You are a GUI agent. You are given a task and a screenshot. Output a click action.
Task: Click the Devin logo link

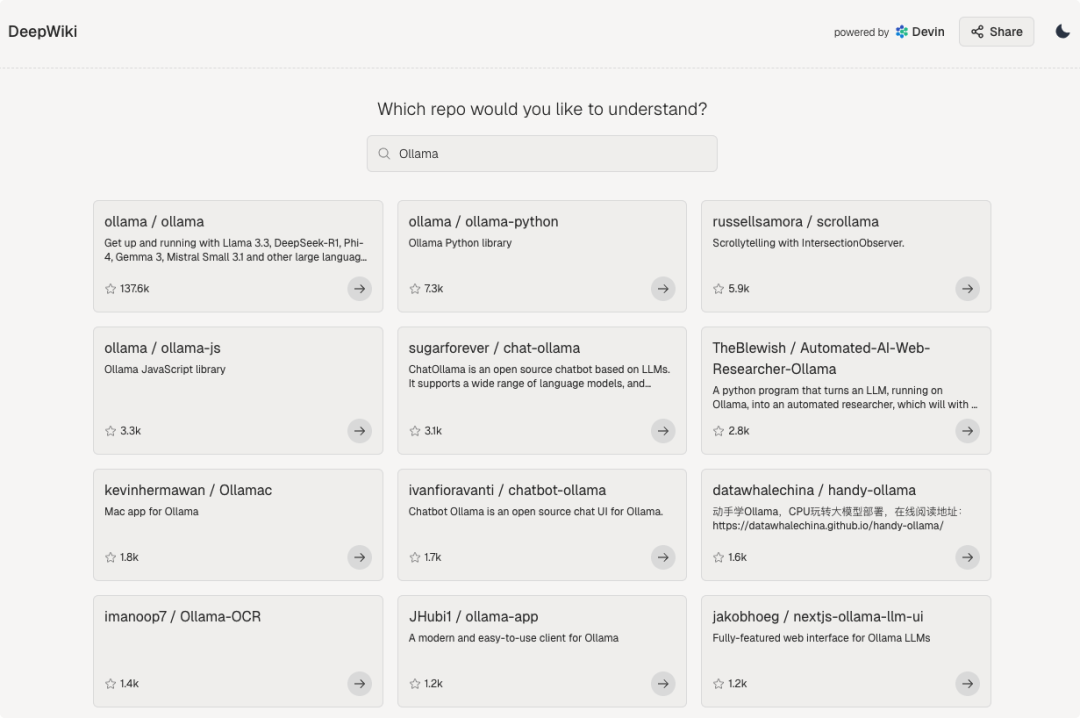point(920,32)
